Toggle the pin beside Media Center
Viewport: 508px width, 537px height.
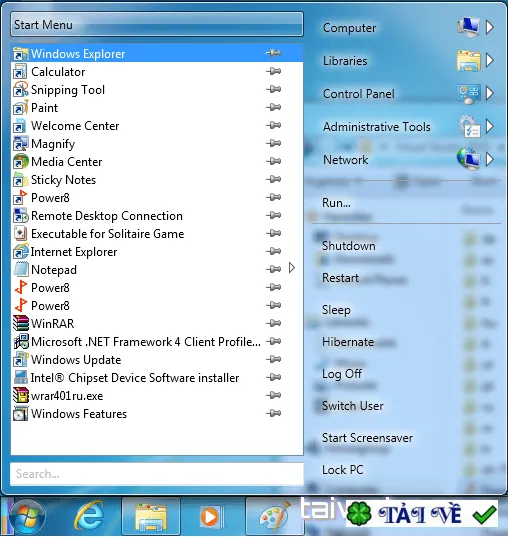(x=273, y=161)
